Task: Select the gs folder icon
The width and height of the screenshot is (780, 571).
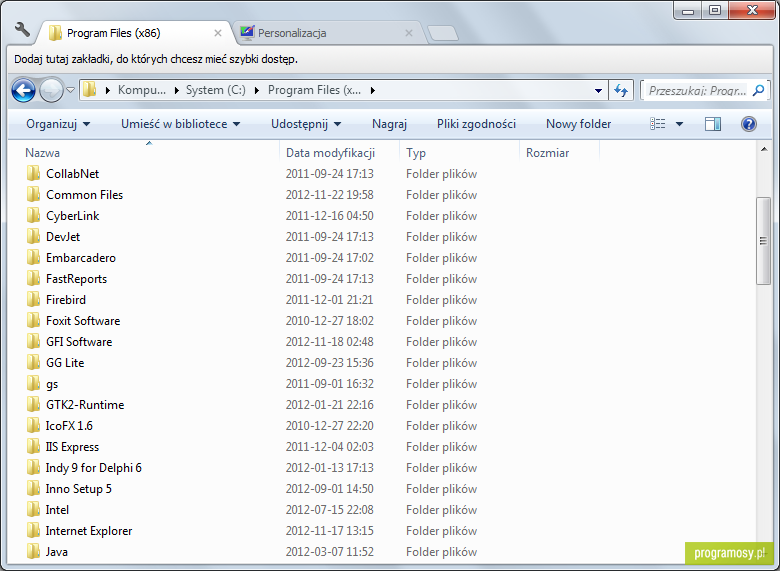Action: [33, 383]
